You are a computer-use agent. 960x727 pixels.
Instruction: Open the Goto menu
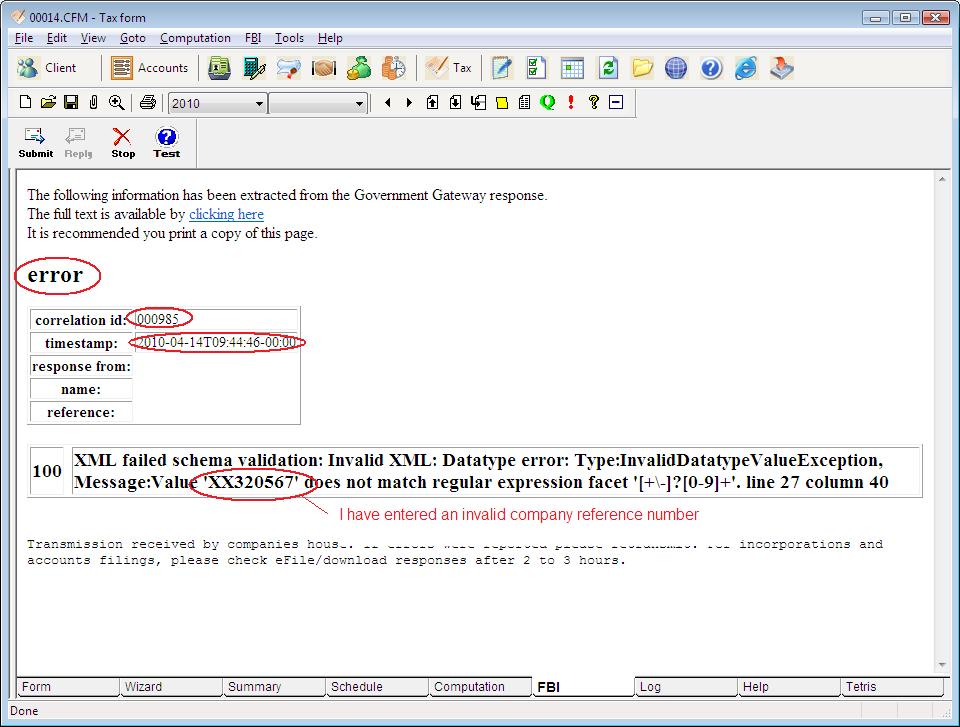pos(133,38)
